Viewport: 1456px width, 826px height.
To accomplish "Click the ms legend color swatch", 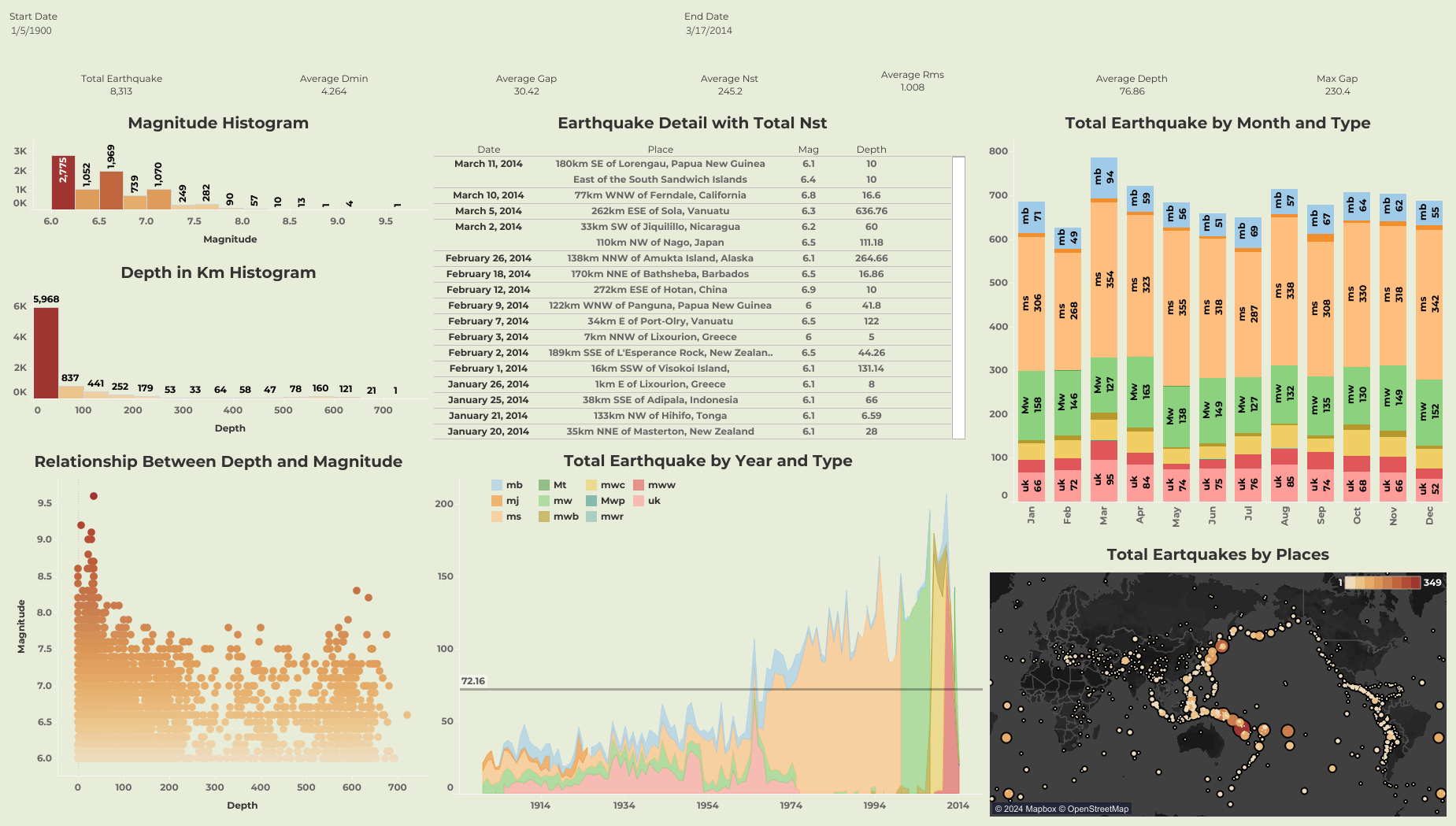I will point(497,517).
